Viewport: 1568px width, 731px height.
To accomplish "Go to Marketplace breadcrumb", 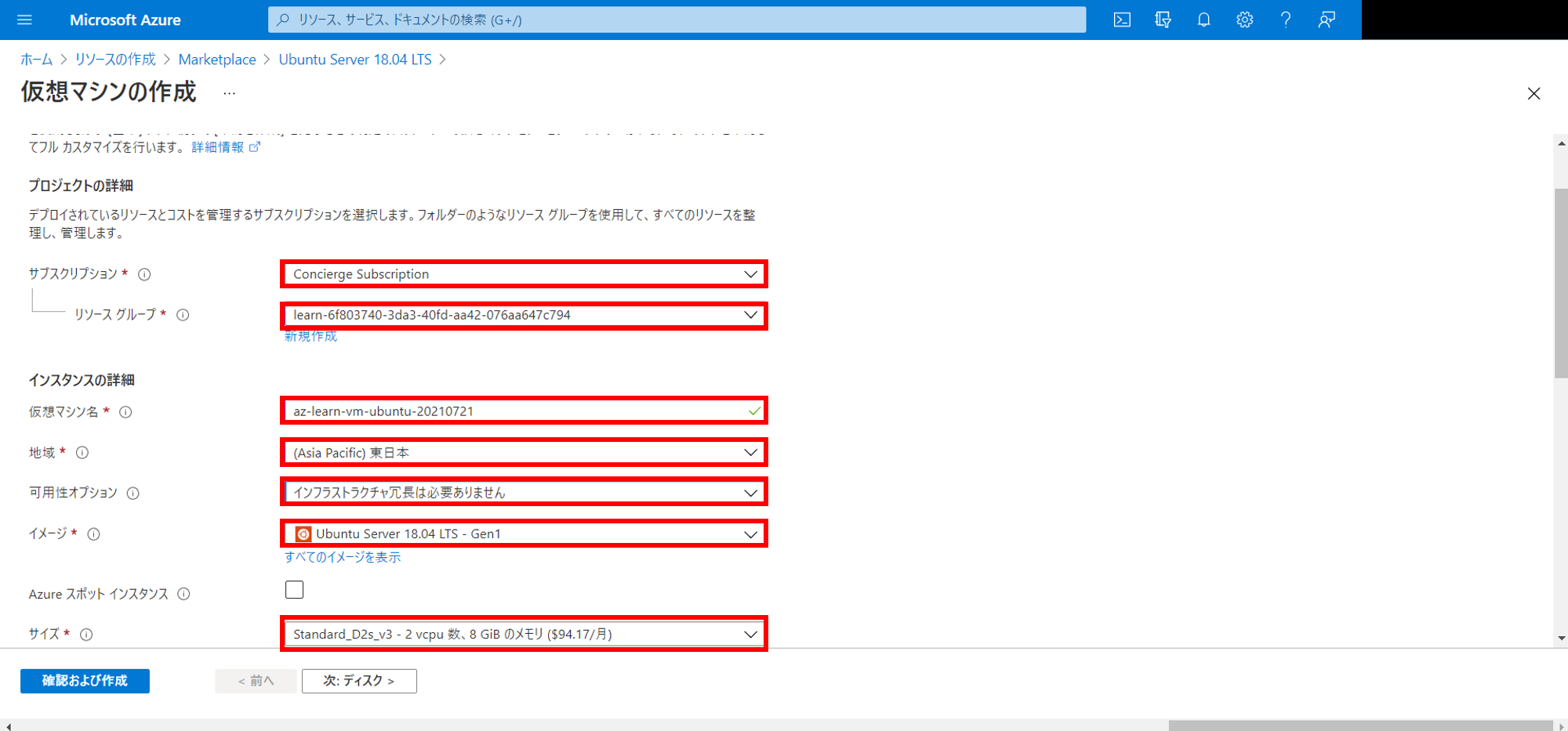I will point(217,60).
